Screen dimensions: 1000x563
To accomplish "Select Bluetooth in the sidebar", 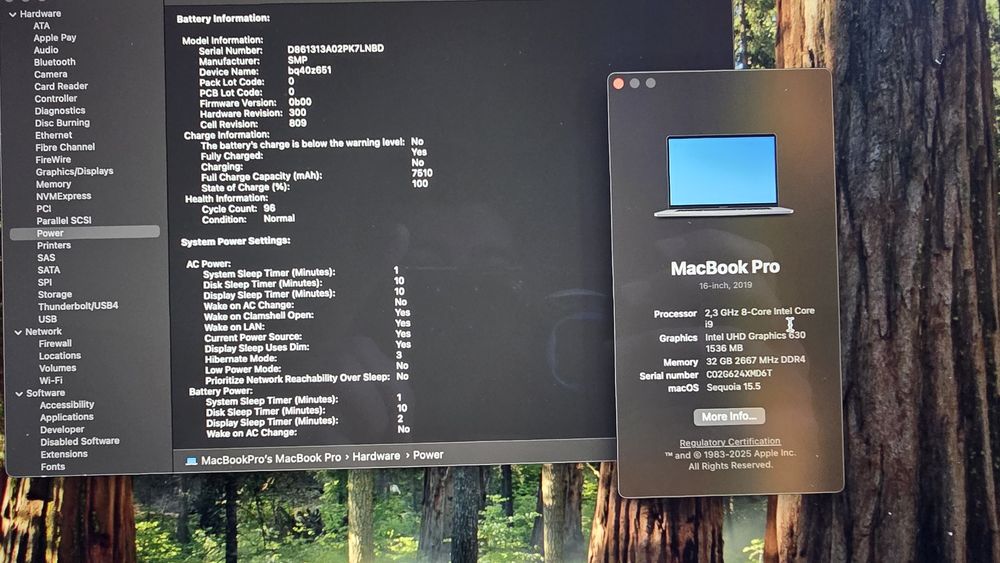I will pyautogui.click(x=54, y=62).
